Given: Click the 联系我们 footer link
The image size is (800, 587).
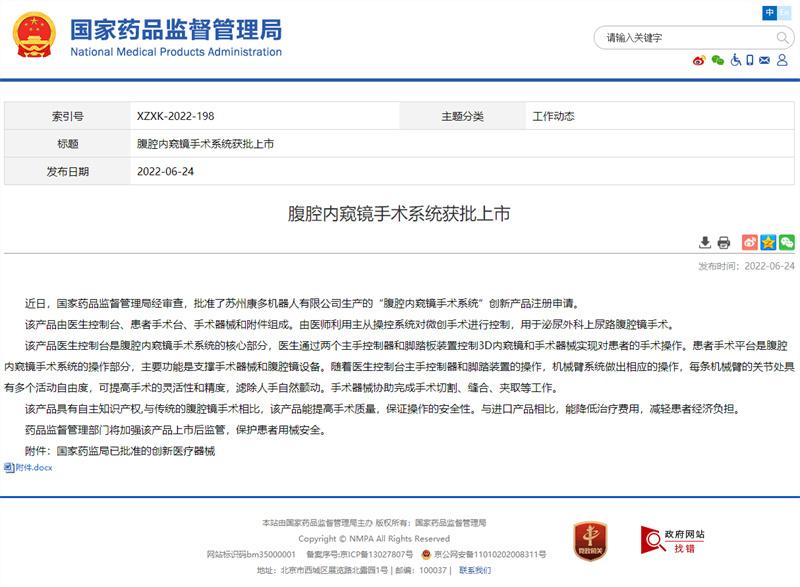Looking at the screenshot, I should [475, 570].
